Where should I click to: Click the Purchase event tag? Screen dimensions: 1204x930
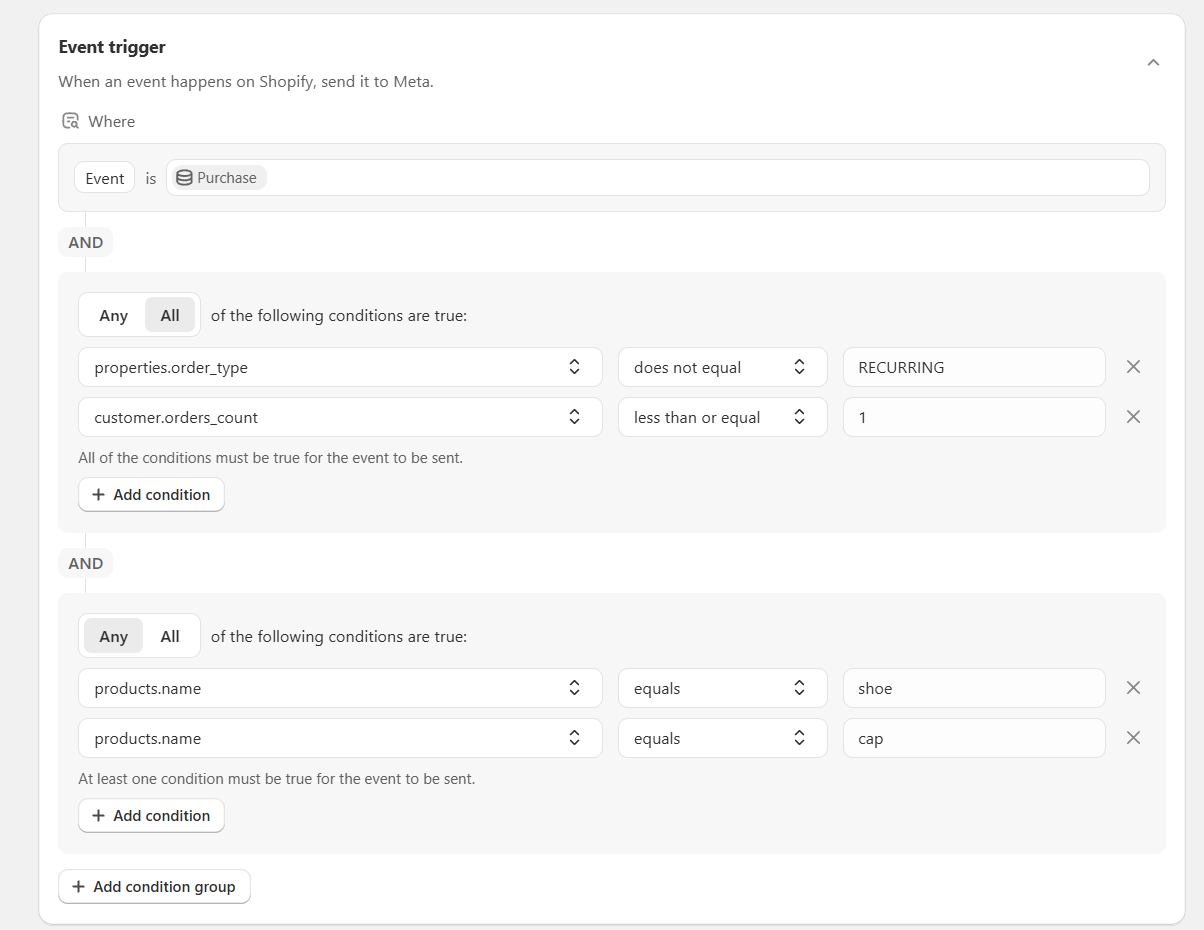(x=217, y=178)
